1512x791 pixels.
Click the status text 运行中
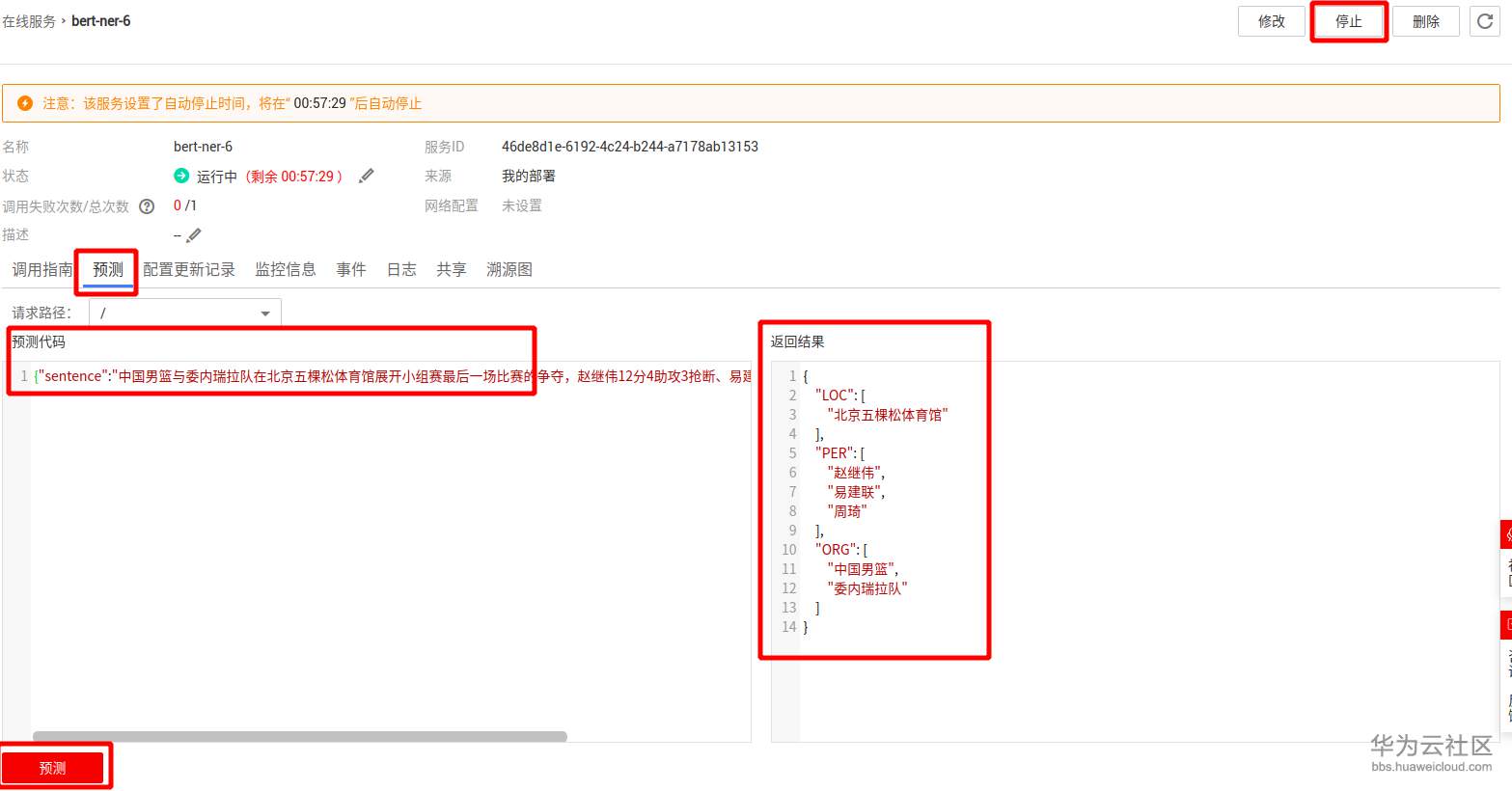click(217, 177)
